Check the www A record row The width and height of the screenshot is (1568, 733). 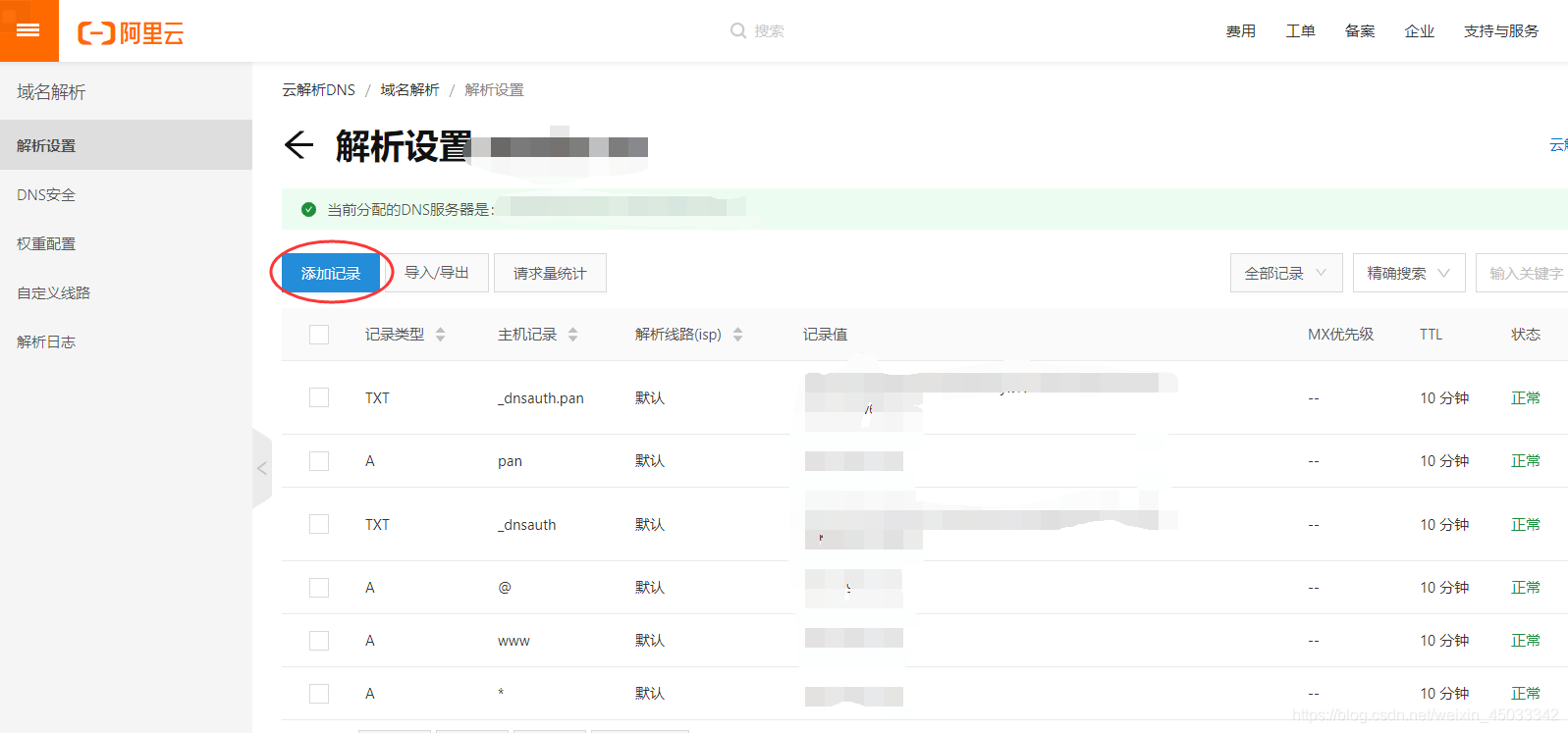click(x=319, y=641)
